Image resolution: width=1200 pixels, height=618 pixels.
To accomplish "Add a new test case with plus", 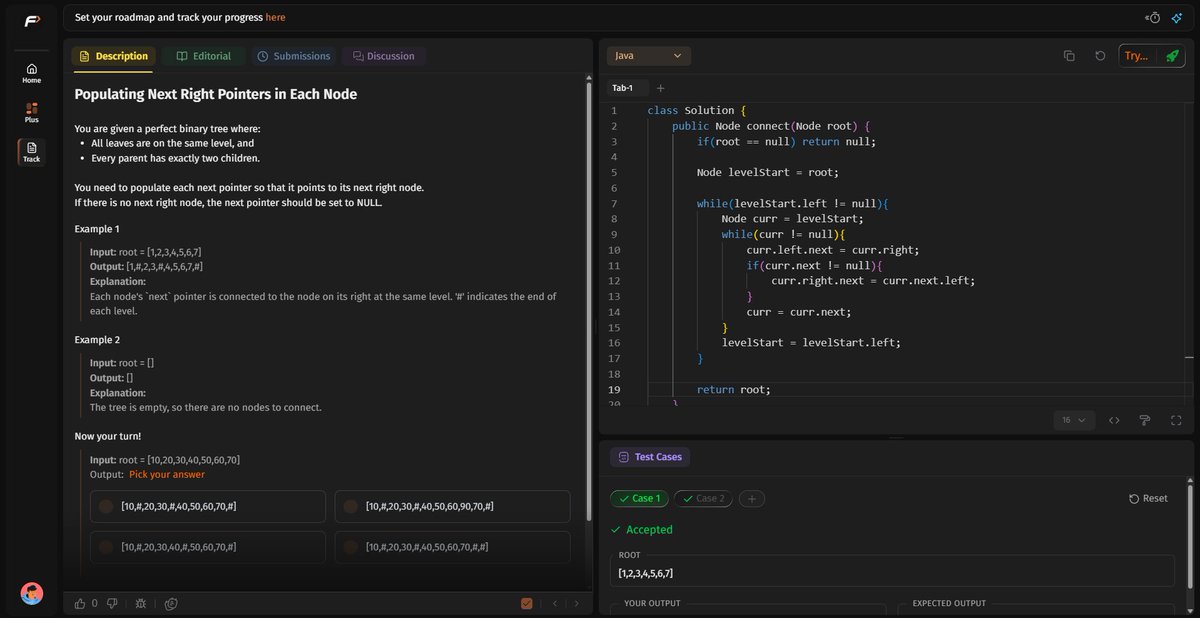I will click(x=751, y=498).
